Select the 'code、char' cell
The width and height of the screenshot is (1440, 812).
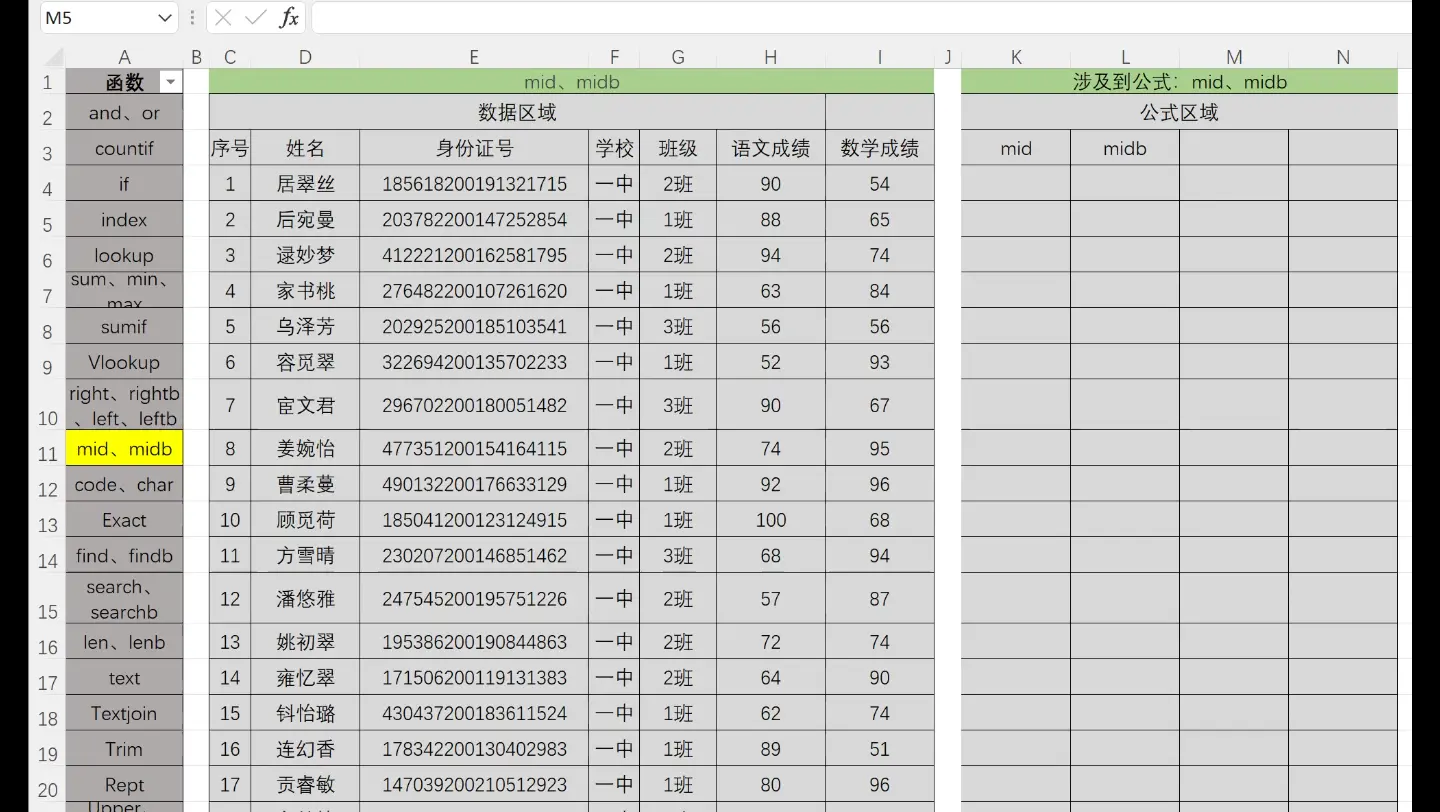tap(124, 485)
